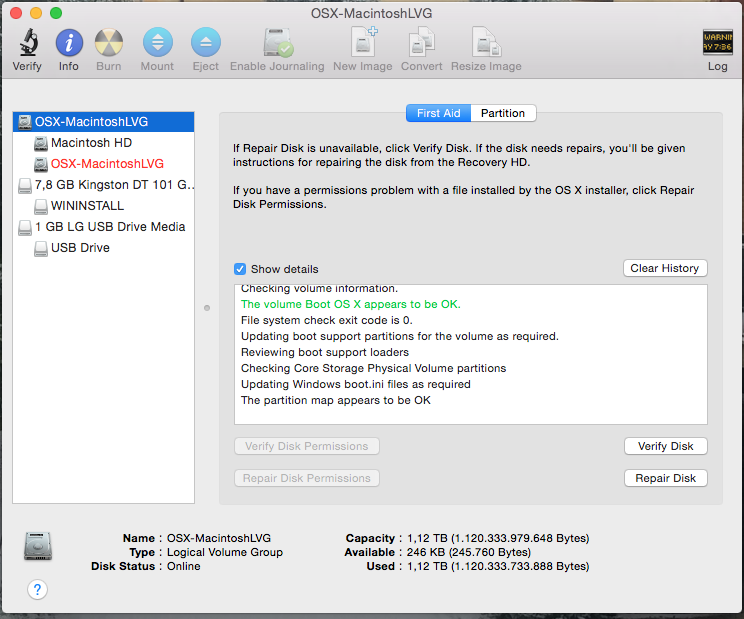Click the sidebar split divider handle dot
Image resolution: width=744 pixels, height=619 pixels.
click(x=207, y=308)
